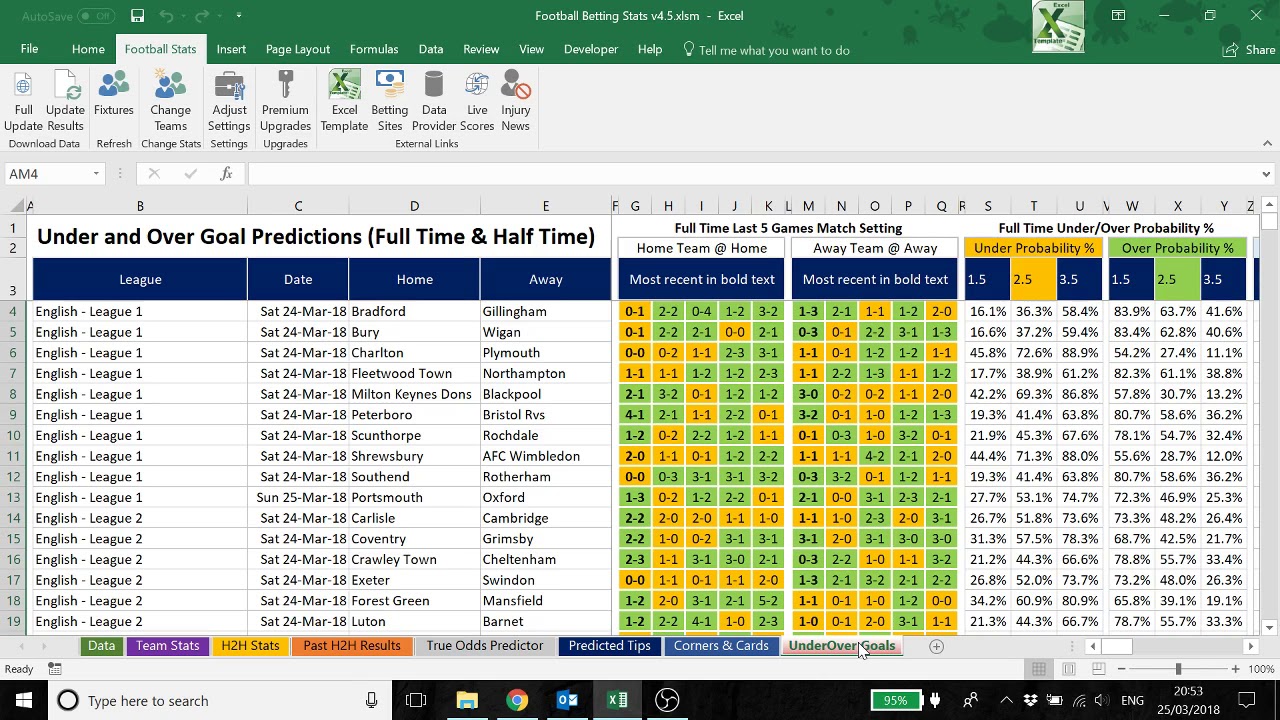Click the horizontal scrollbar right arrow
Viewport: 1280px width, 720px height.
(1250, 647)
